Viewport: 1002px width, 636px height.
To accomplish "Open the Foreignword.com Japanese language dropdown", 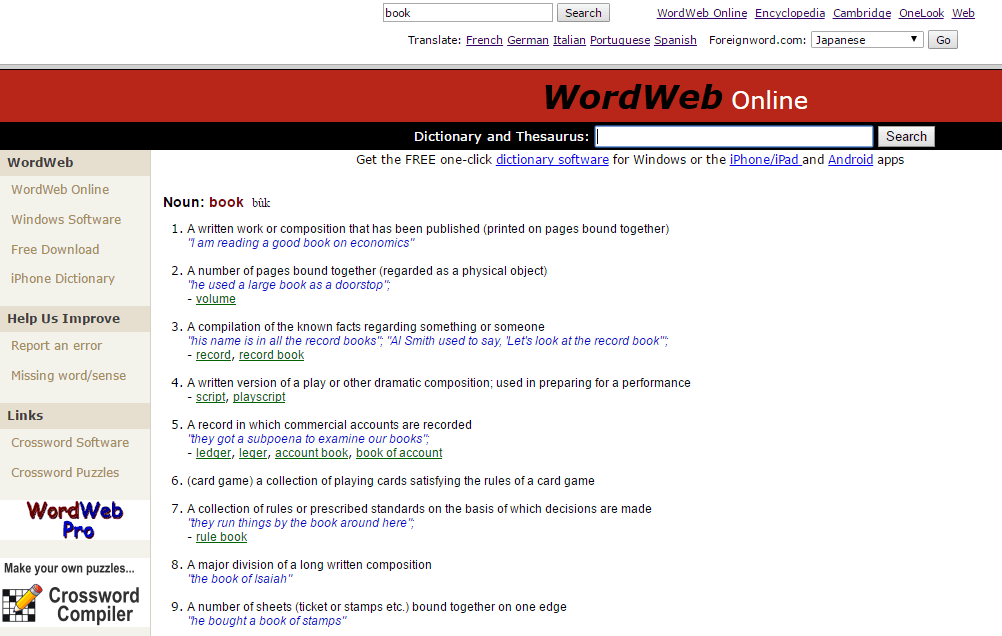I will coord(867,40).
